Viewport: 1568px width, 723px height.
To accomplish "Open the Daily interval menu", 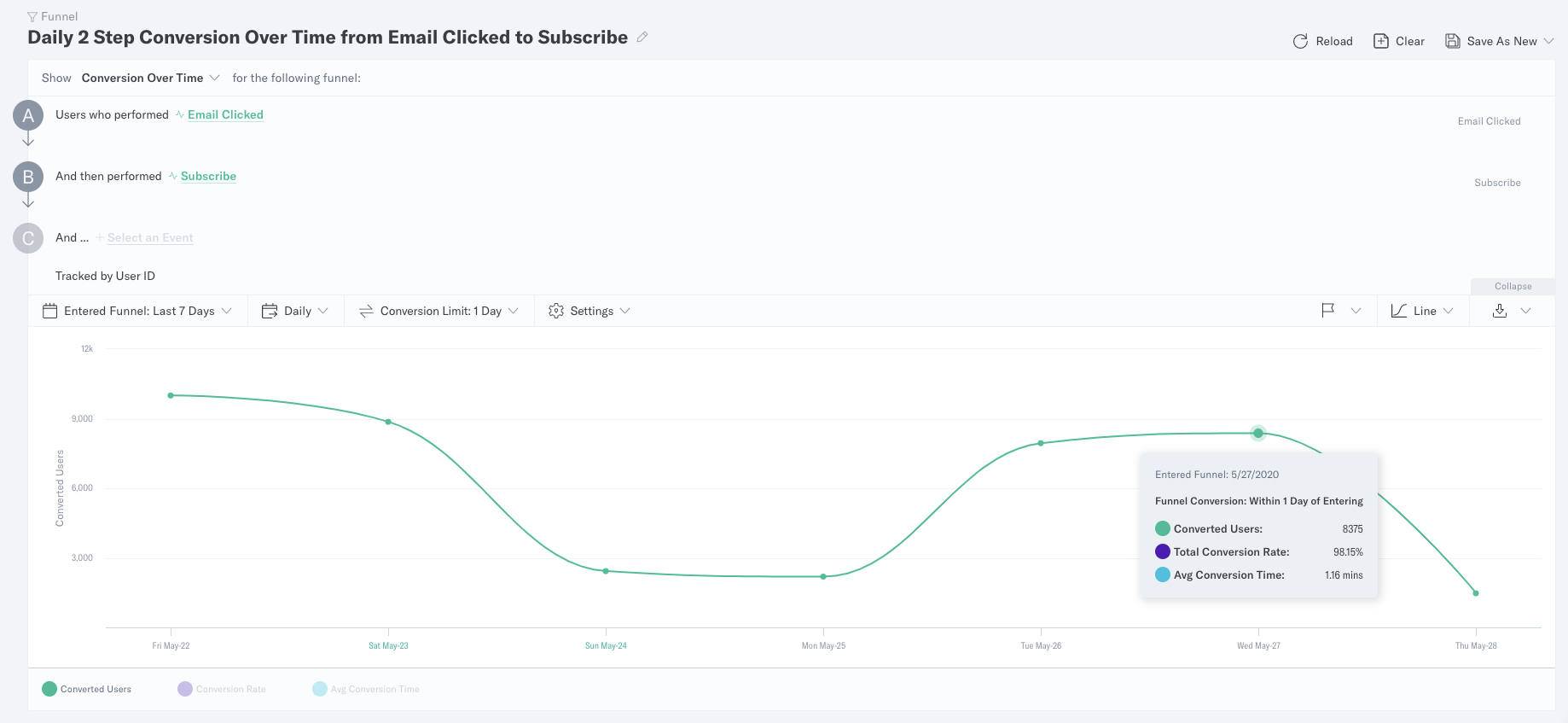I will [x=295, y=311].
